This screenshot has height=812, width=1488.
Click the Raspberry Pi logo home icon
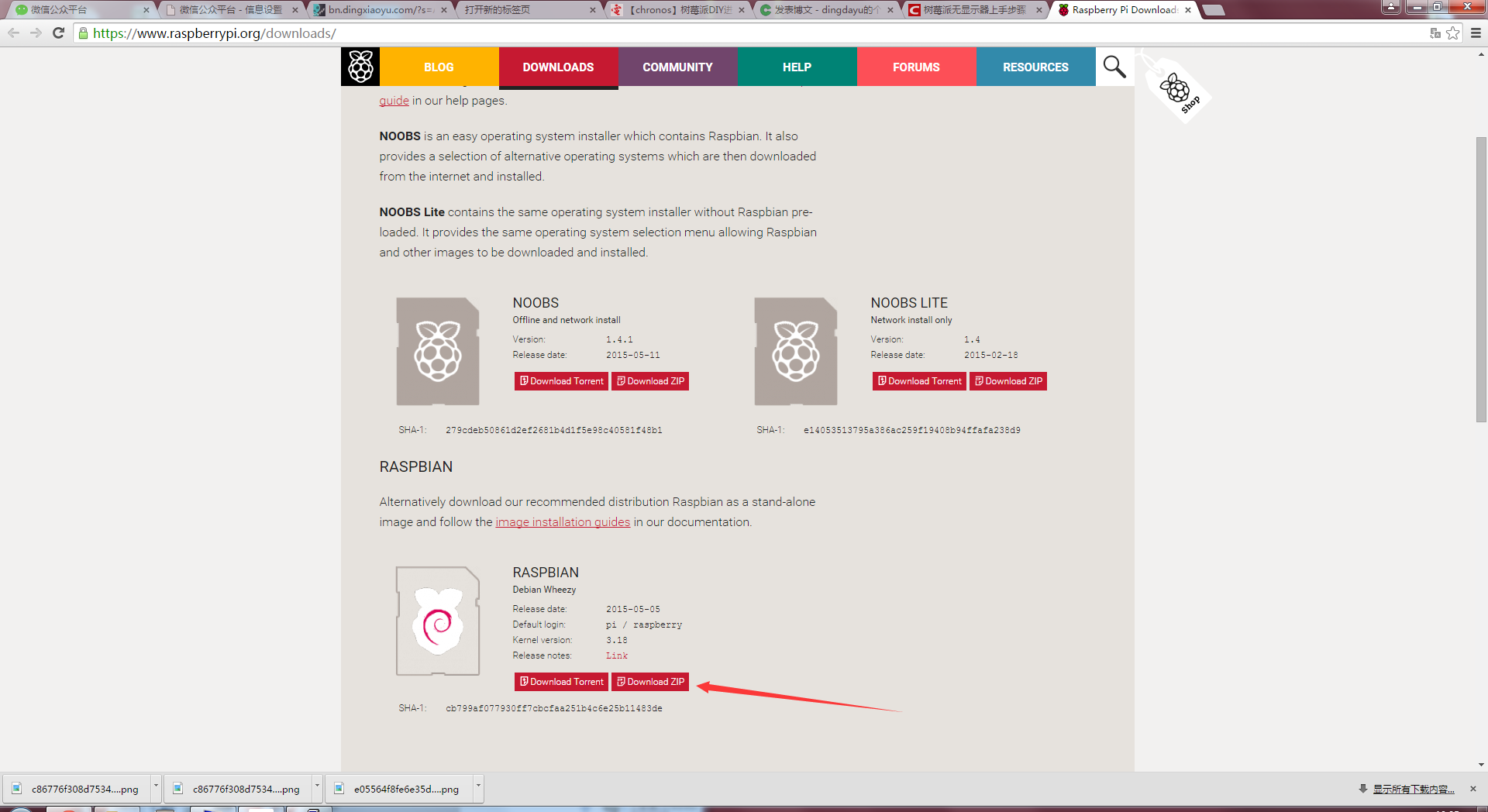point(360,67)
